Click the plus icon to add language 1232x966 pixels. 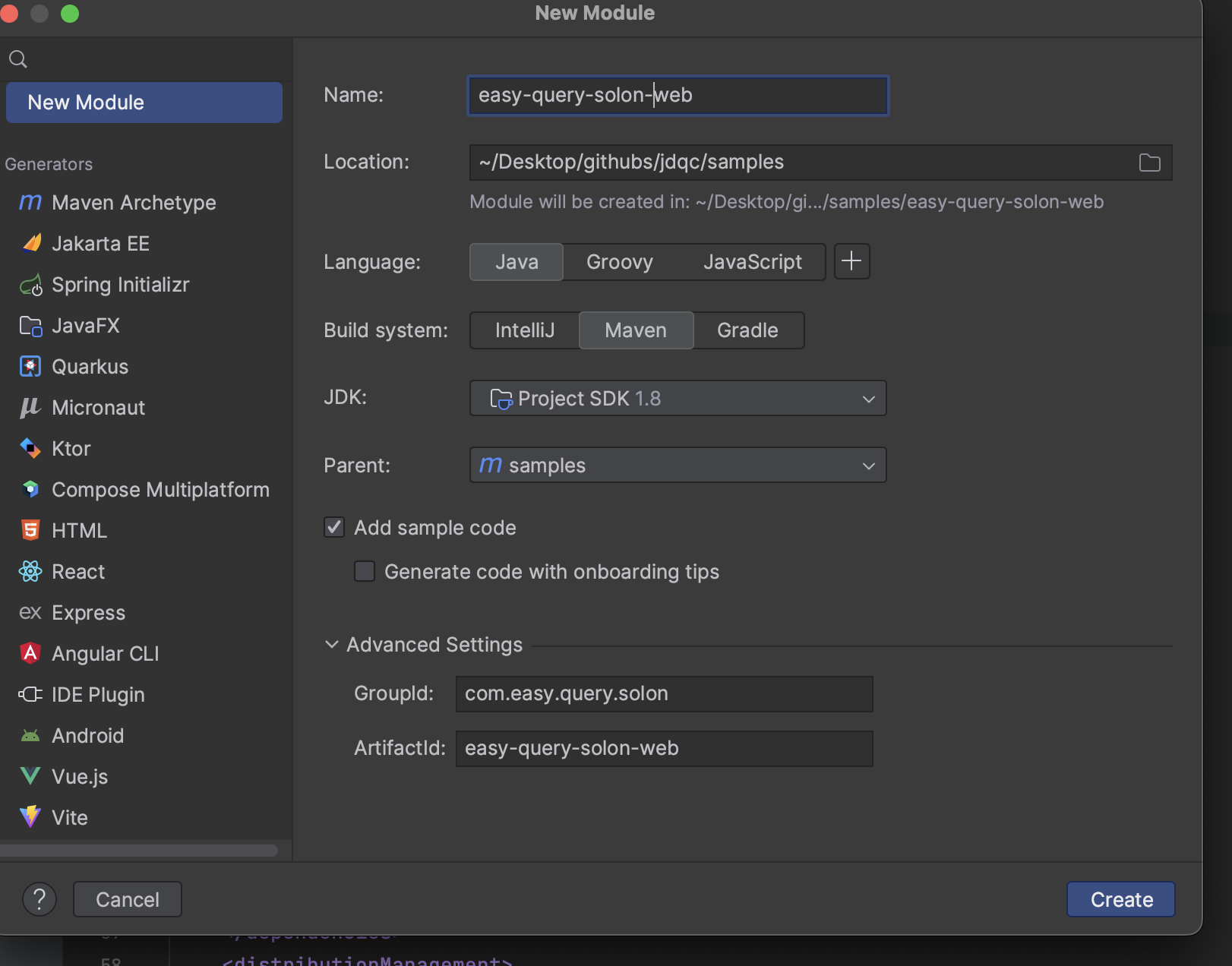click(x=851, y=262)
